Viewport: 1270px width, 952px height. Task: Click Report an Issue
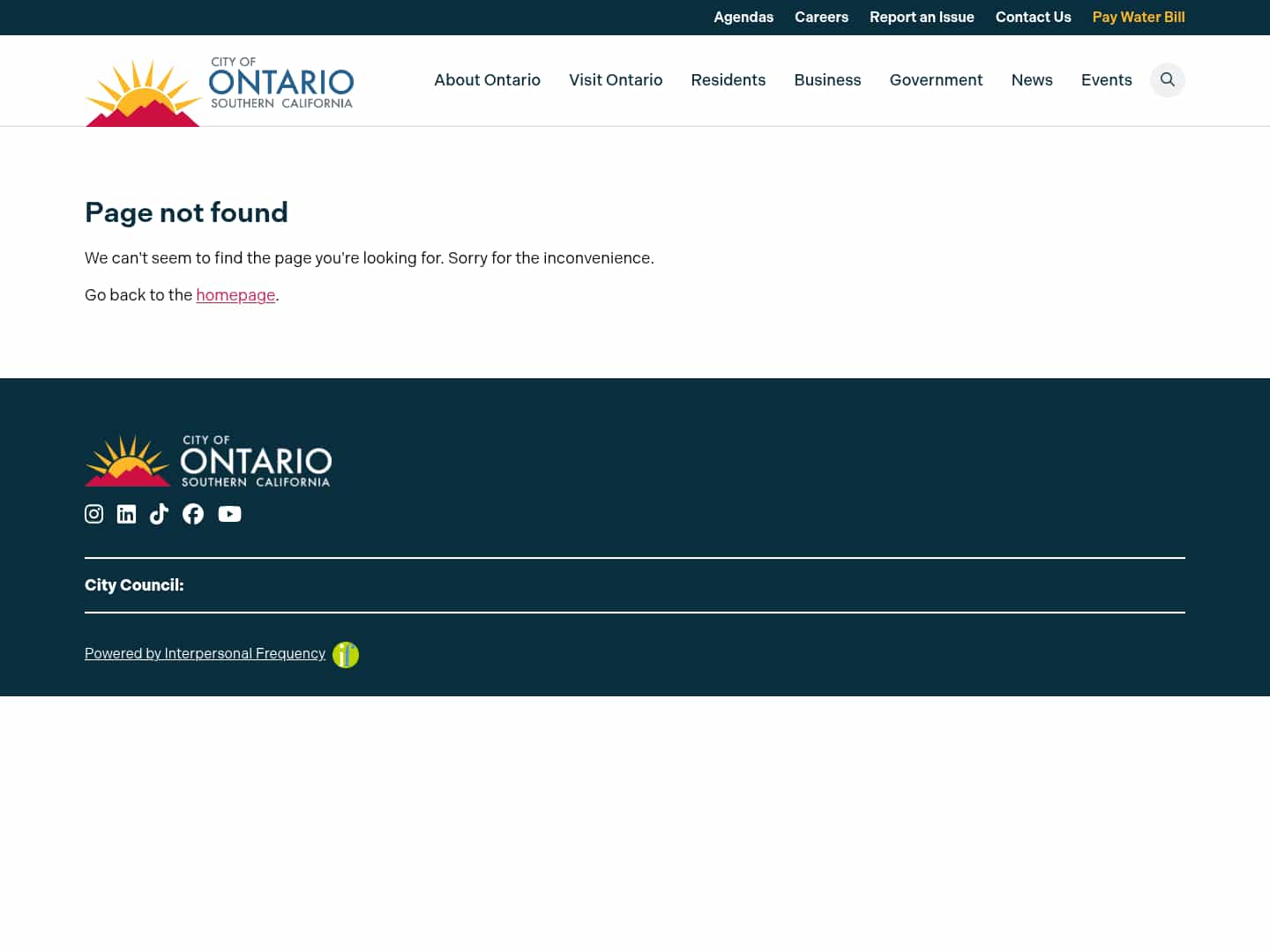(922, 17)
